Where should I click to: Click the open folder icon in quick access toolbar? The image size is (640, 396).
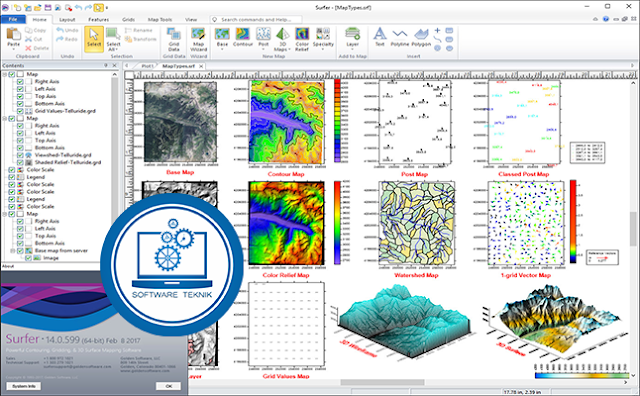tap(37, 7)
